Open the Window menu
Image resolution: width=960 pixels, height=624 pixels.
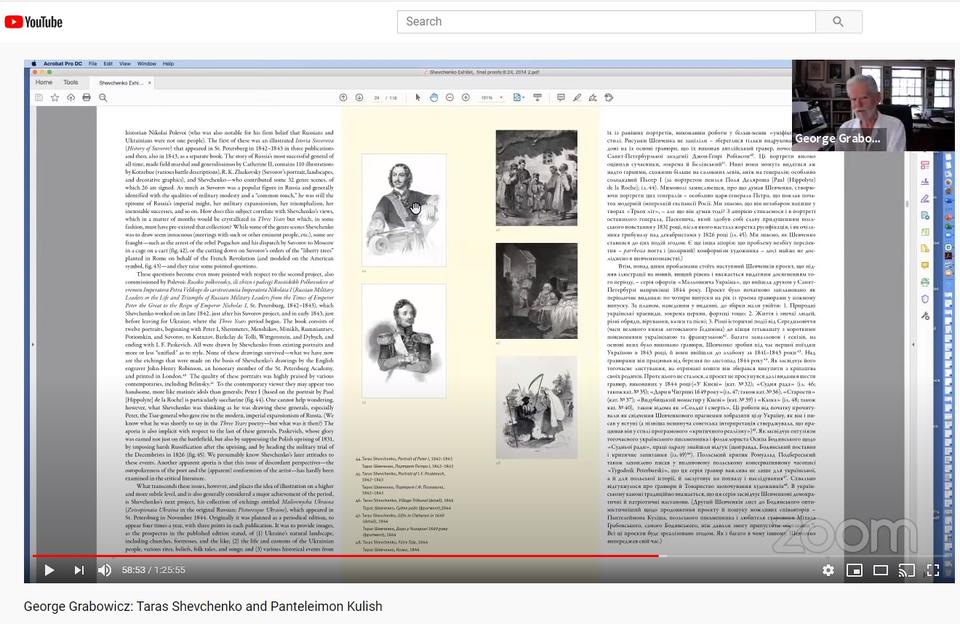(146, 64)
